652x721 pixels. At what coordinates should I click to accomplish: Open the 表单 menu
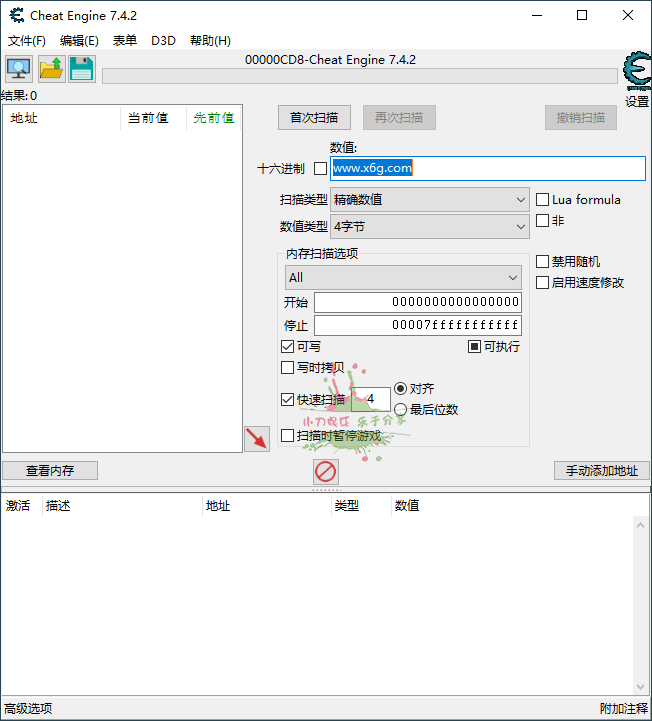click(125, 41)
